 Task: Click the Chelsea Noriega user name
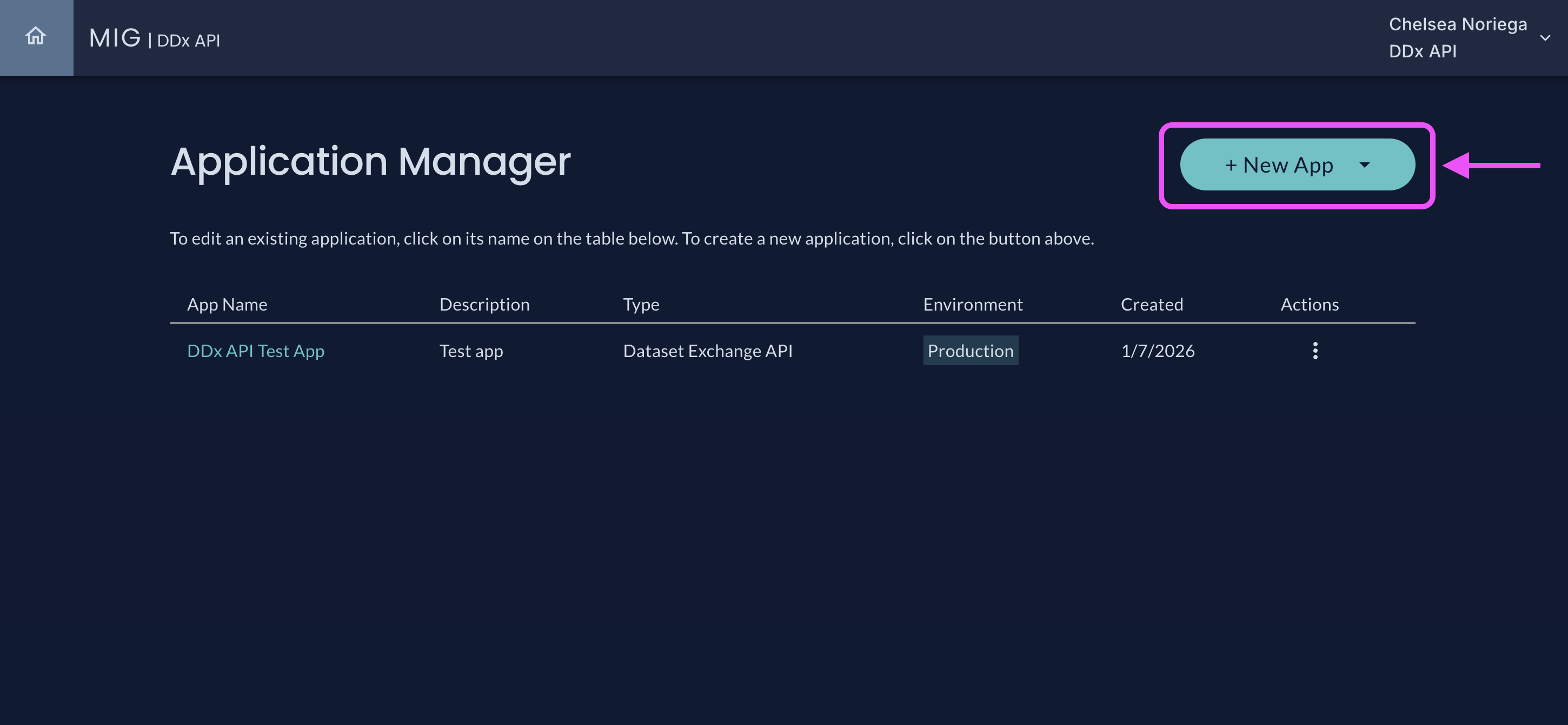click(1458, 24)
